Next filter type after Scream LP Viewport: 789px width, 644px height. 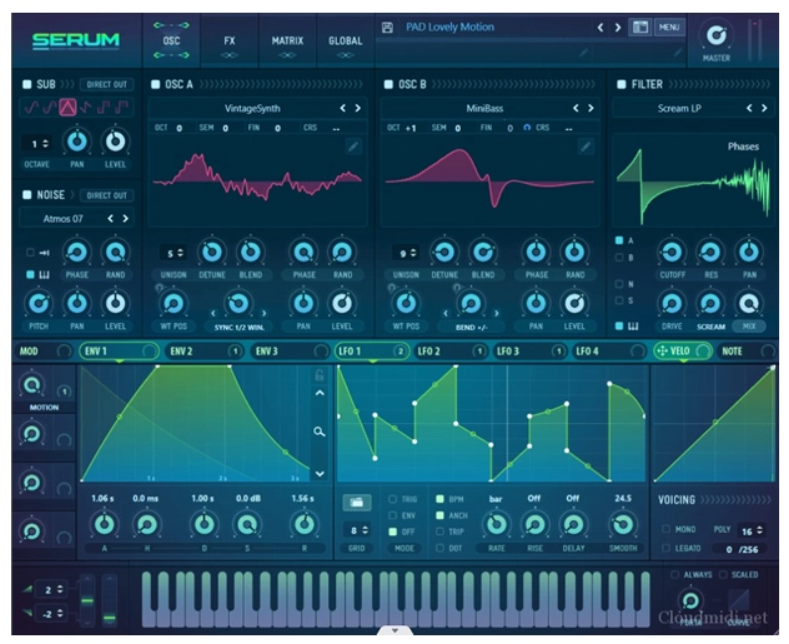(764, 108)
